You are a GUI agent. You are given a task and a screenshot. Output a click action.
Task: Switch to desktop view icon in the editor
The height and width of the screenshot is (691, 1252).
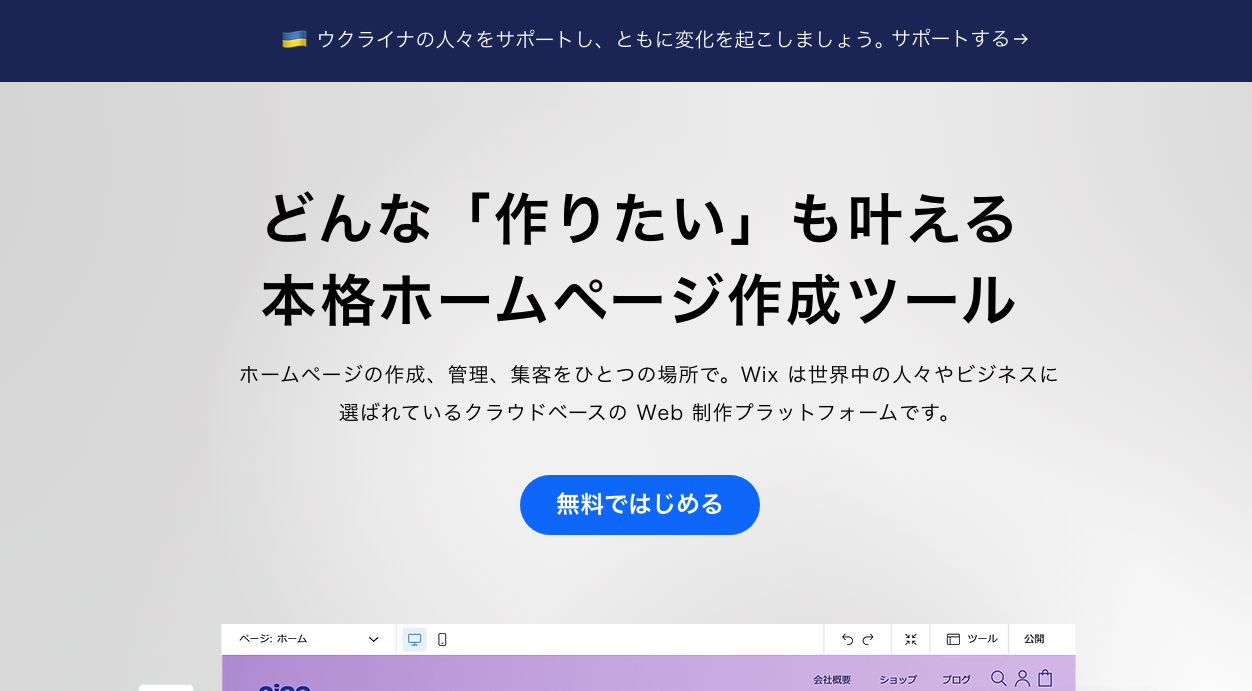coord(415,639)
